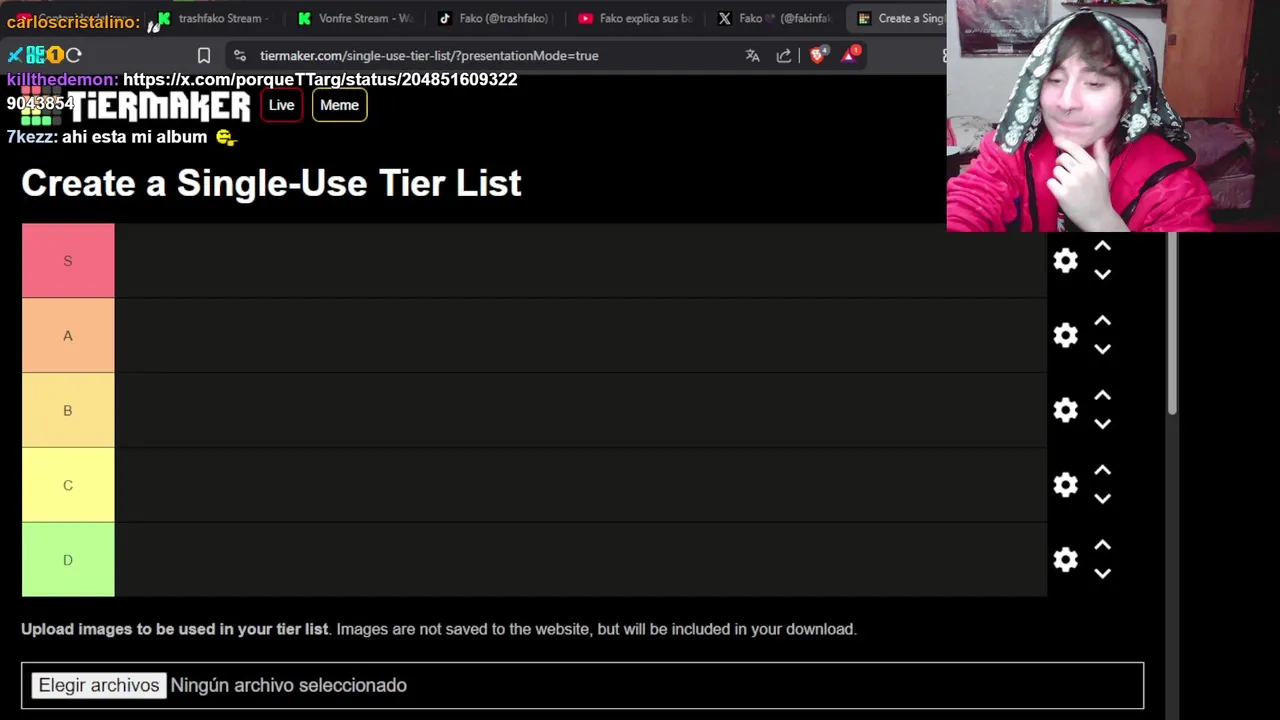Click 7kezz chat message 'ahi esta mi album'
Image resolution: width=1280 pixels, height=720 pixels.
pos(134,137)
